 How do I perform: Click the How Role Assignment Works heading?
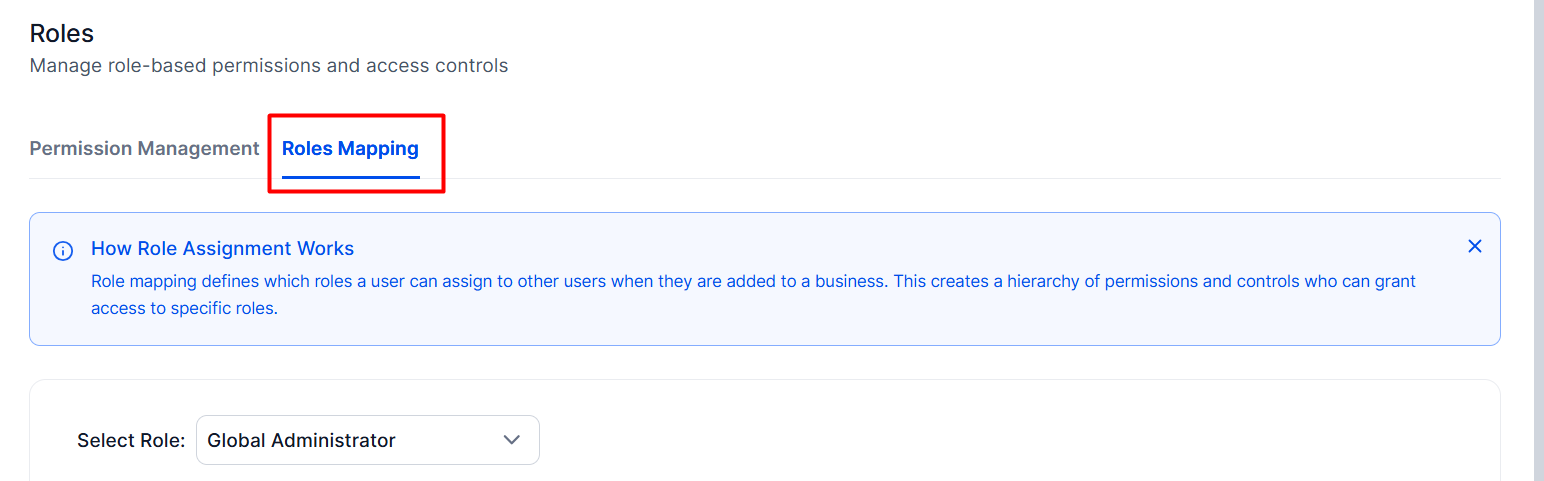[x=223, y=248]
